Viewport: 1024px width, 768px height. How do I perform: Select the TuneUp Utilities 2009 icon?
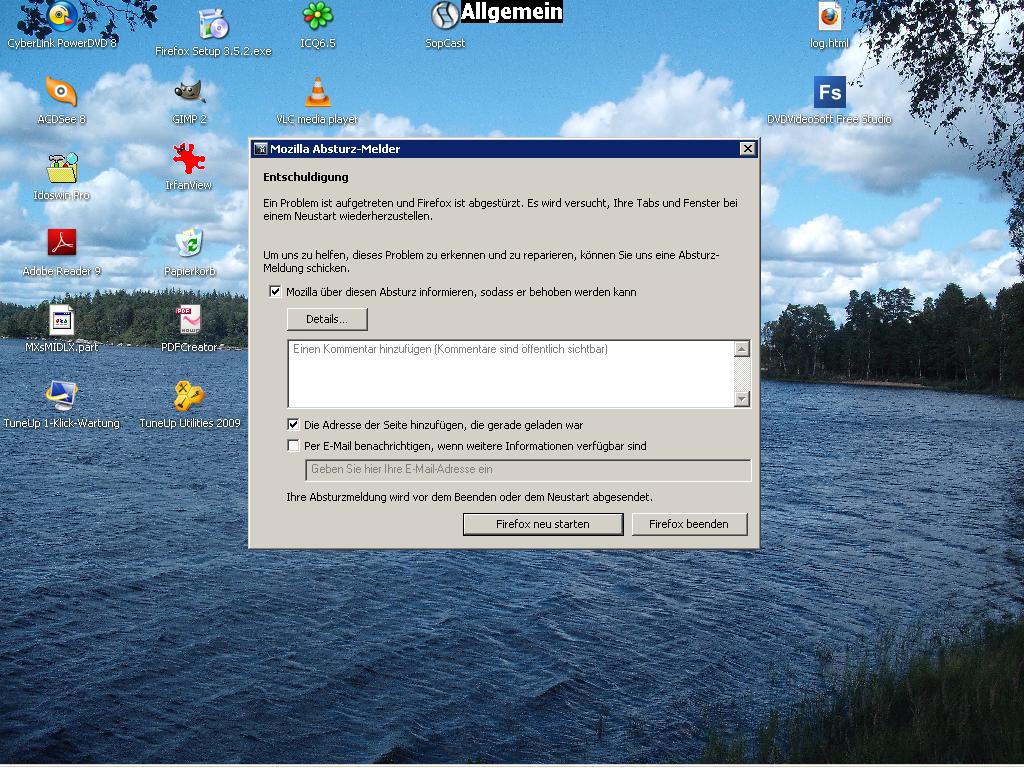click(189, 396)
